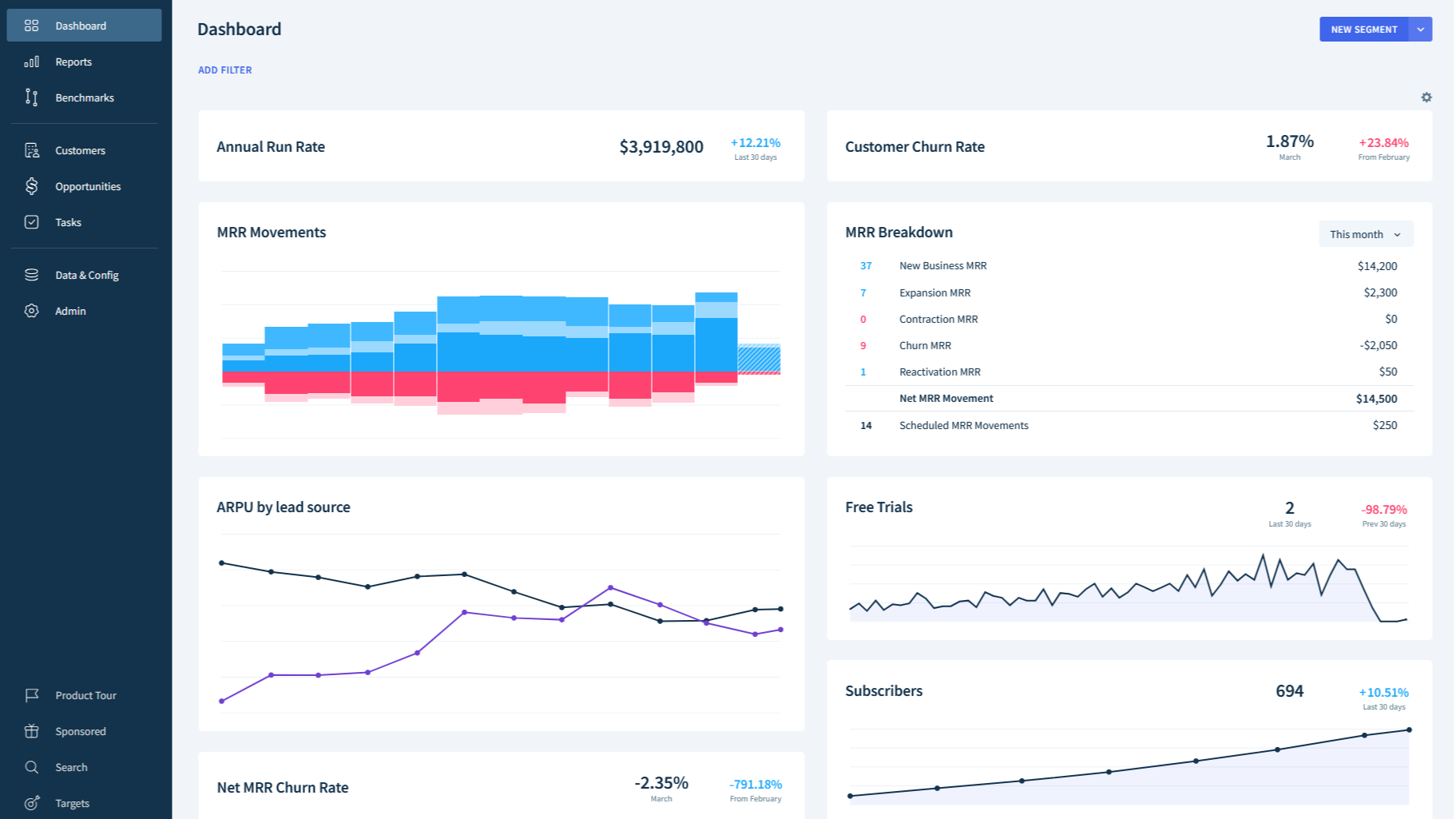Open the Admin section

pyautogui.click(x=70, y=311)
